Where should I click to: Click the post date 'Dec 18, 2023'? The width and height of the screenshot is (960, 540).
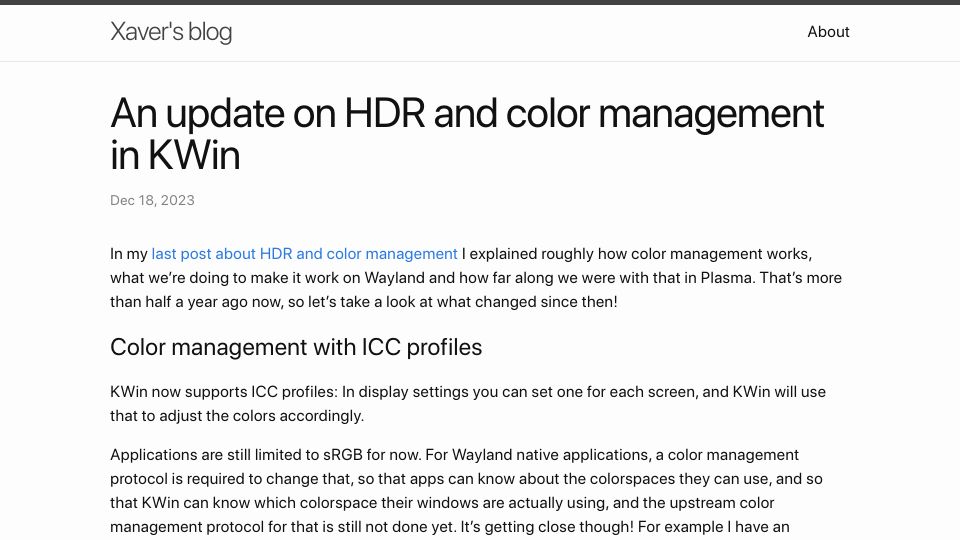tap(152, 200)
